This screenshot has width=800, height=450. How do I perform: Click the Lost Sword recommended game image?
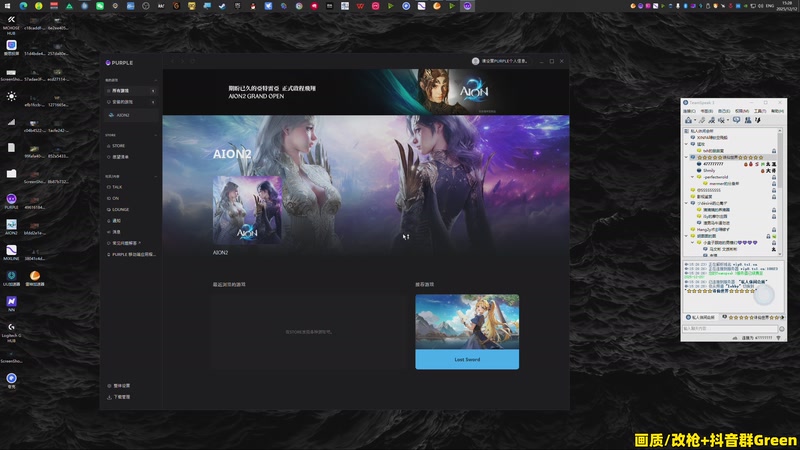click(467, 322)
